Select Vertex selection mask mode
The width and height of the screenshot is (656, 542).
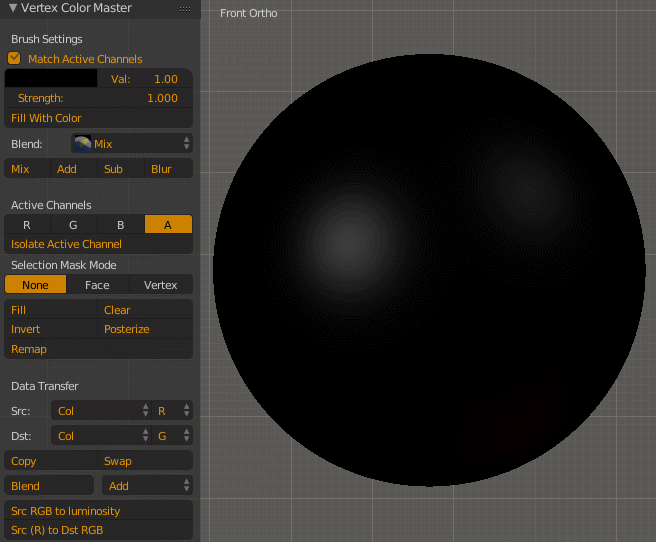click(x=161, y=284)
